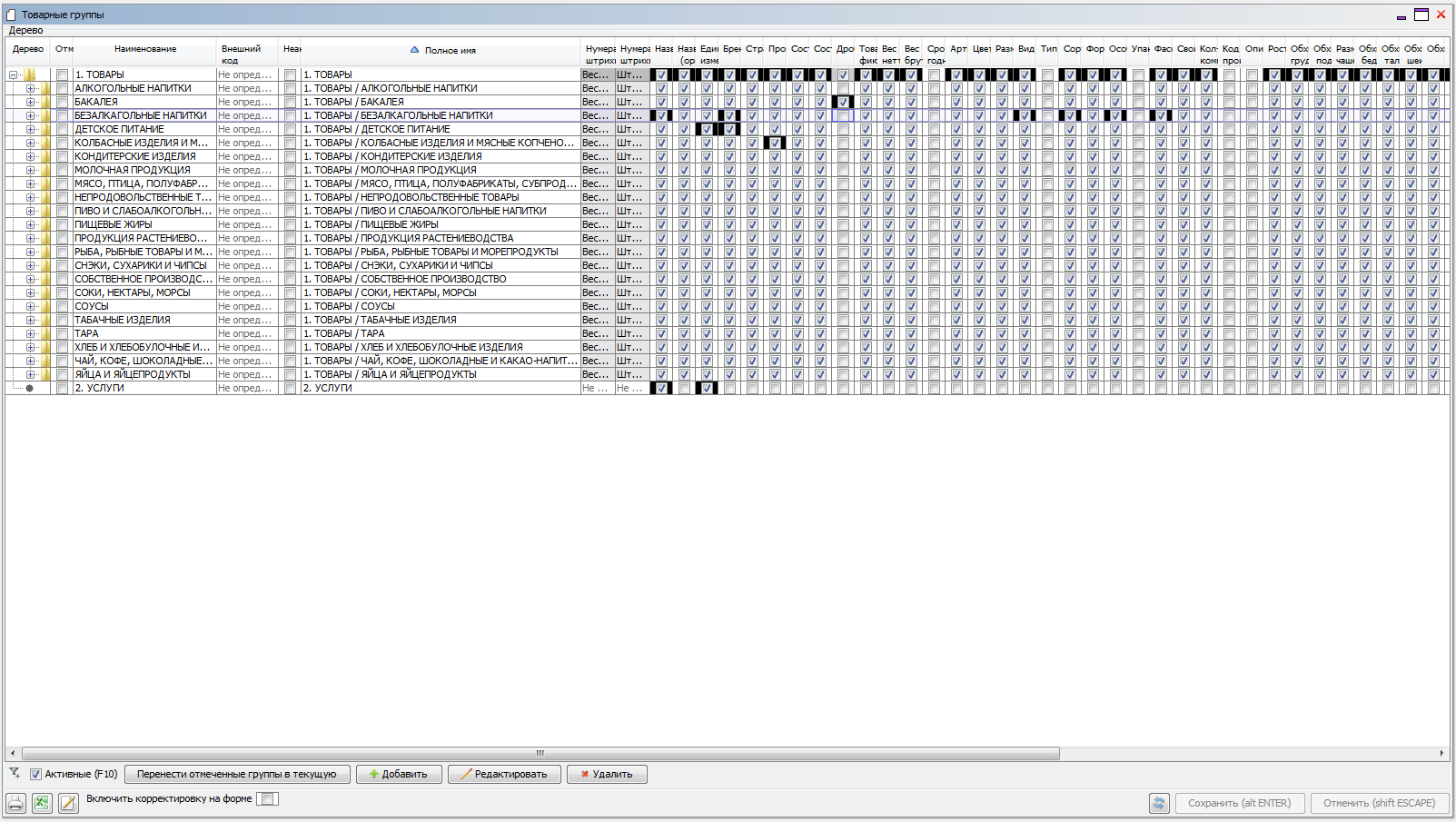The image size is (1456, 822).
Task: Toggle the Активные (F10) checkbox
Action: click(36, 775)
